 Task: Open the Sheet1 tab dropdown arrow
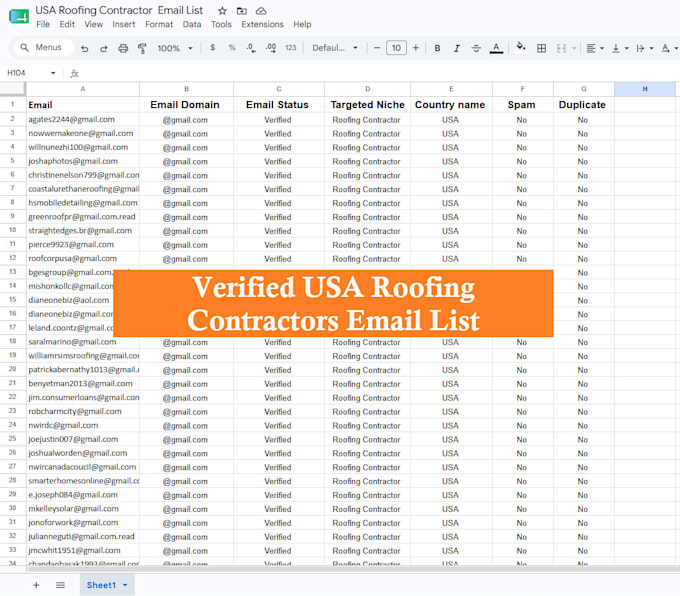tap(125, 585)
